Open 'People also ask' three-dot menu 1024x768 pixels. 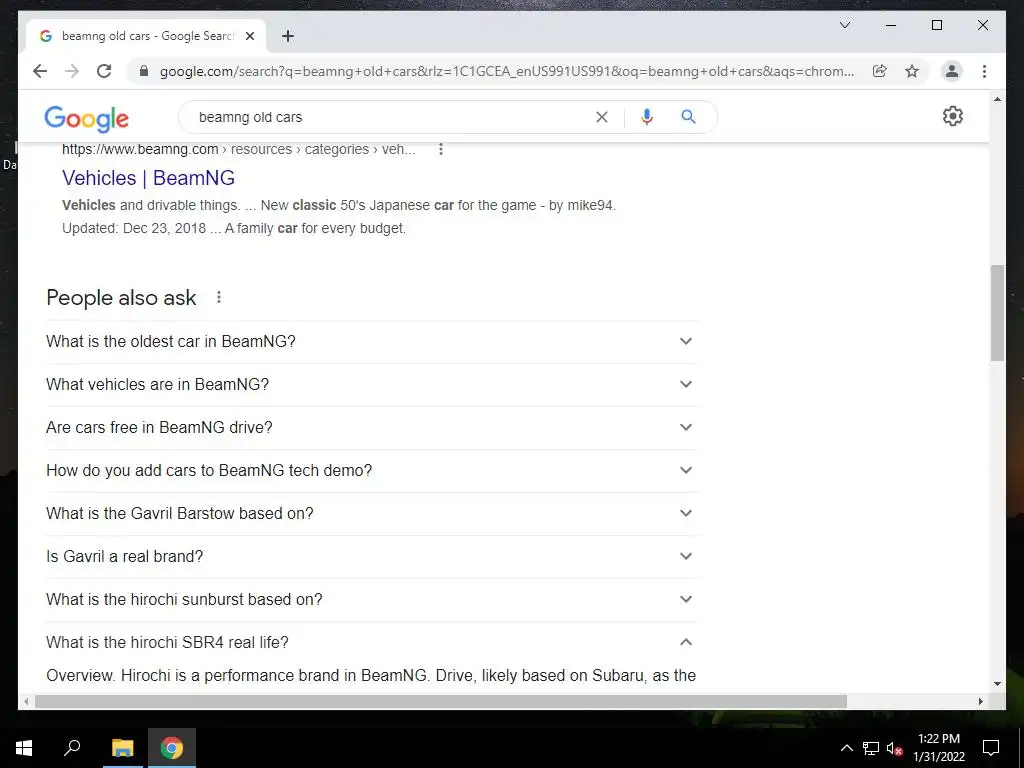point(219,298)
